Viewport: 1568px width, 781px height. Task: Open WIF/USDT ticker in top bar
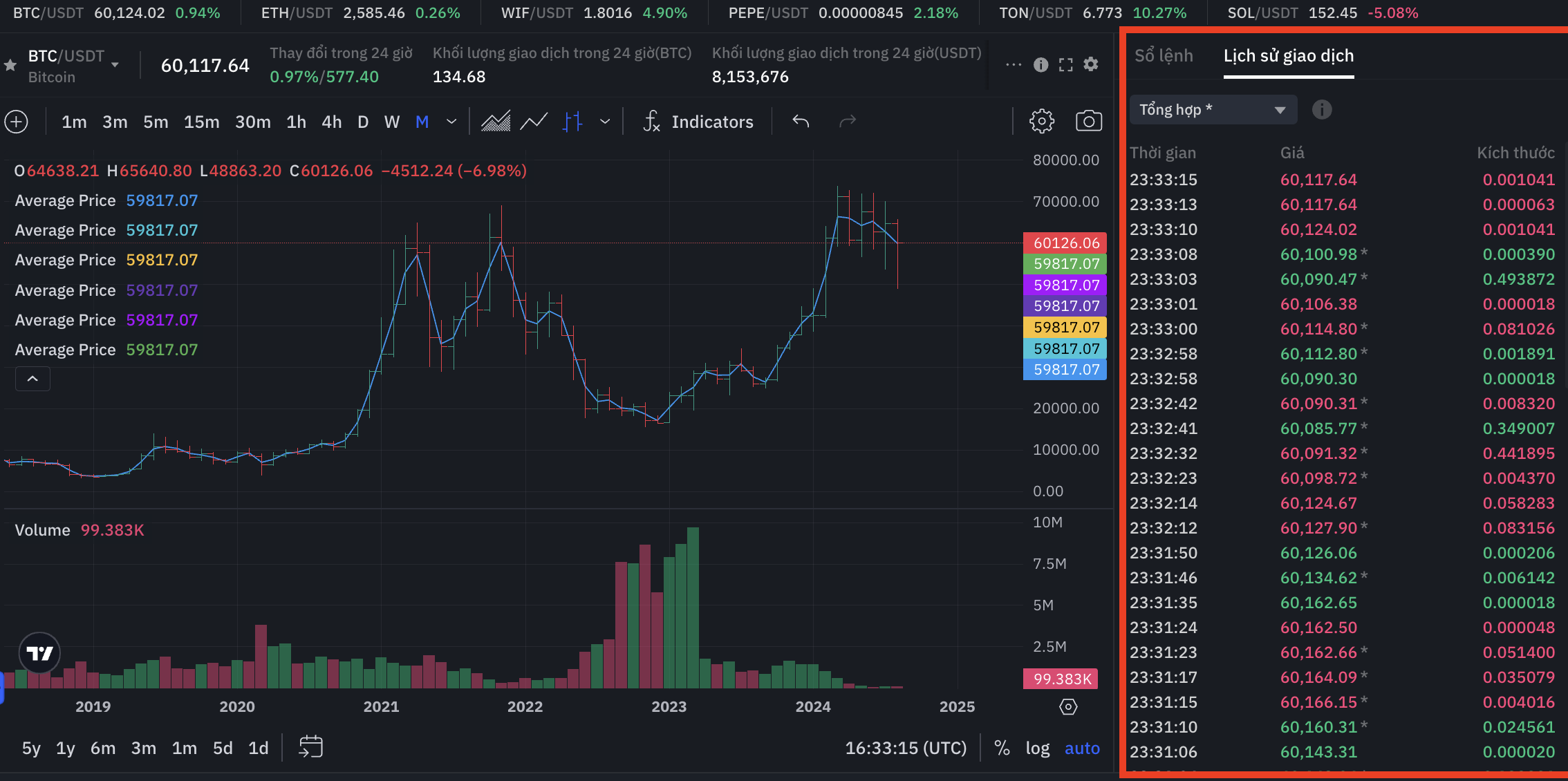click(x=594, y=13)
